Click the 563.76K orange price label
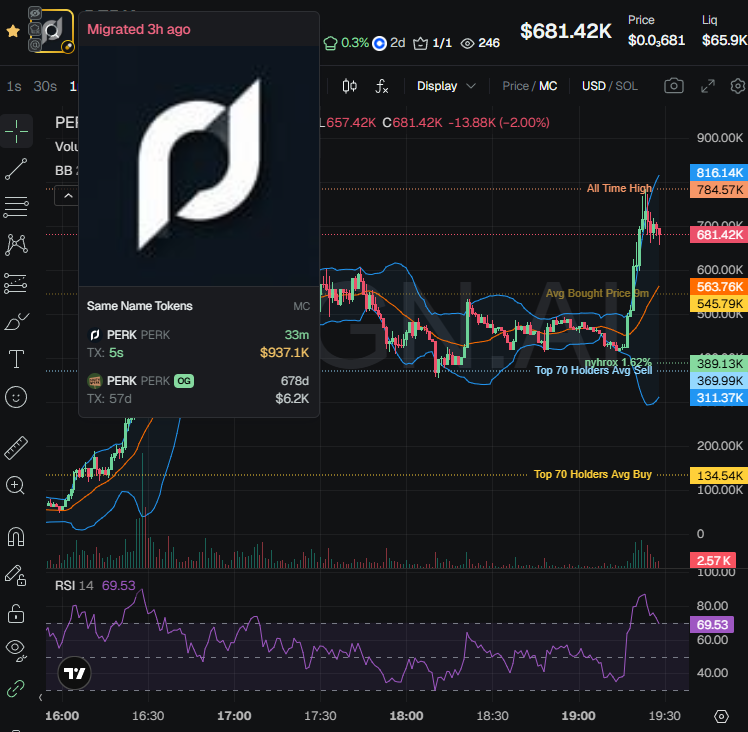This screenshot has height=732, width=748. coord(719,287)
